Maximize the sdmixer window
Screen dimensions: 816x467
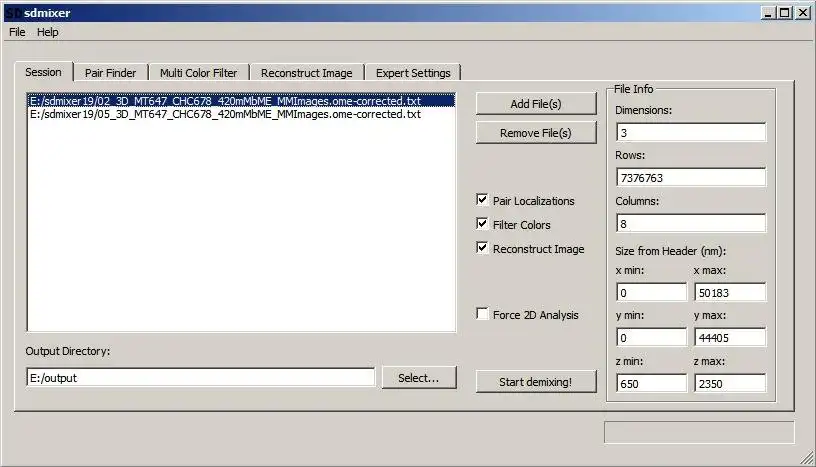[785, 13]
